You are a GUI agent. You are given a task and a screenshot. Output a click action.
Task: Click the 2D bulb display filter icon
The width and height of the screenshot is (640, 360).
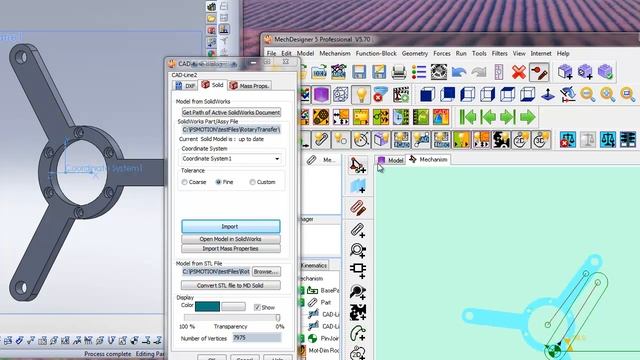click(x=521, y=140)
